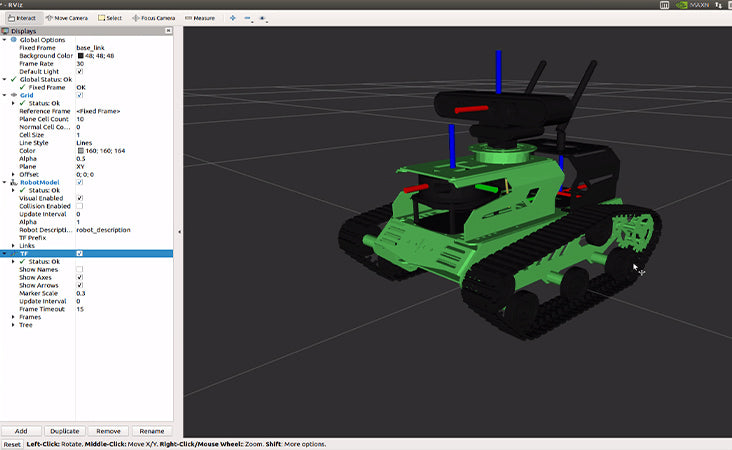Choose the Select tool in toolbar
732x450 pixels.
tap(110, 18)
